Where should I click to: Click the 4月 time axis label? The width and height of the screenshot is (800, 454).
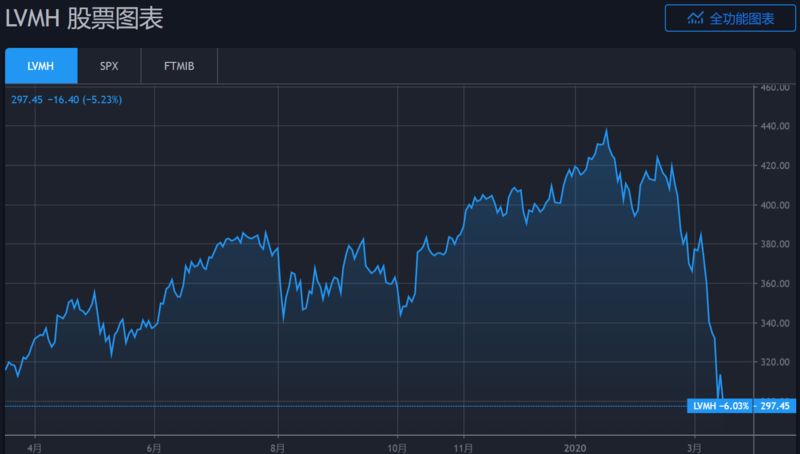pyautogui.click(x=35, y=448)
